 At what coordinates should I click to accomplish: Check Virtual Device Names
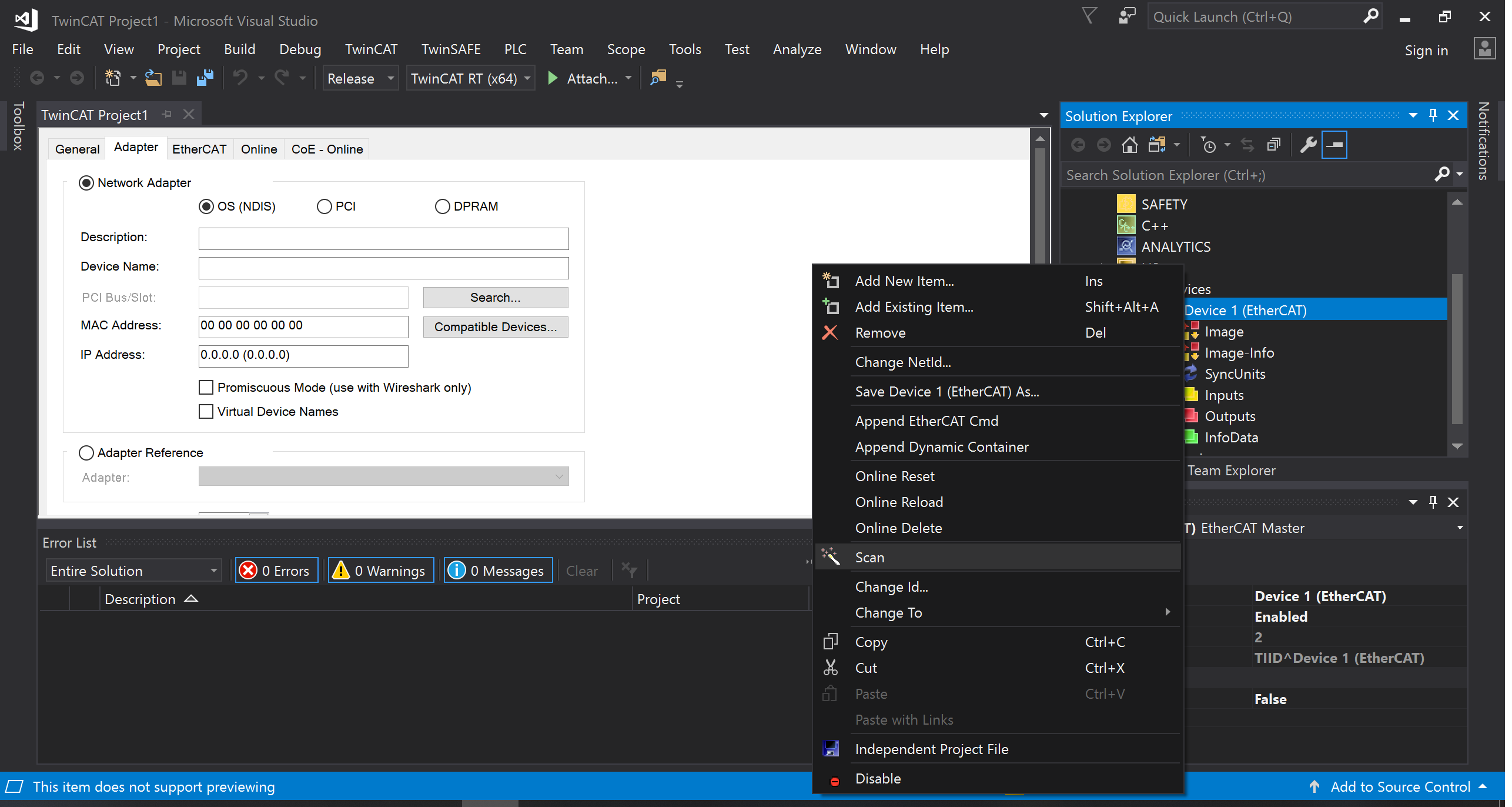click(x=206, y=412)
